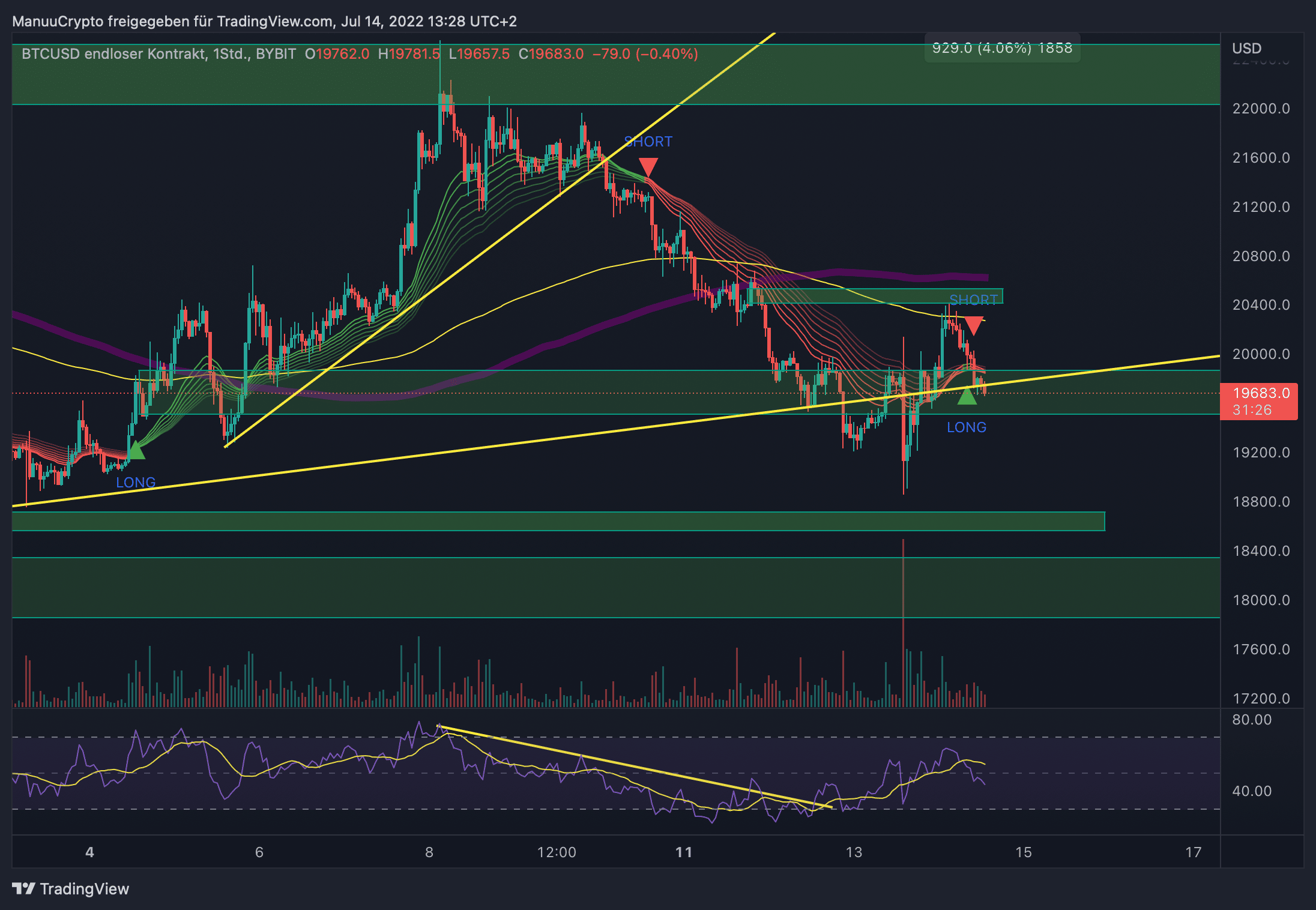Click the 17200.0 price axis label
The height and width of the screenshot is (910, 1316).
pos(1261,699)
